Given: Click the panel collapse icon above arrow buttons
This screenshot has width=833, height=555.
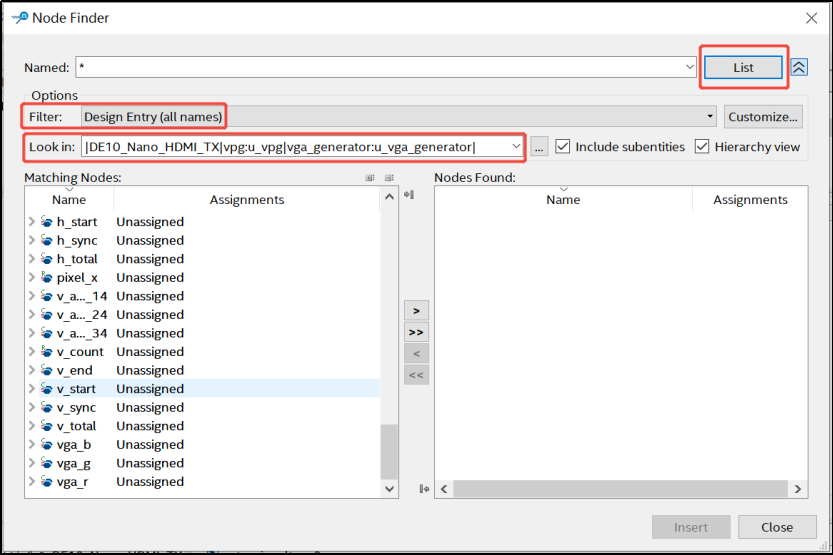Looking at the screenshot, I should click(409, 195).
